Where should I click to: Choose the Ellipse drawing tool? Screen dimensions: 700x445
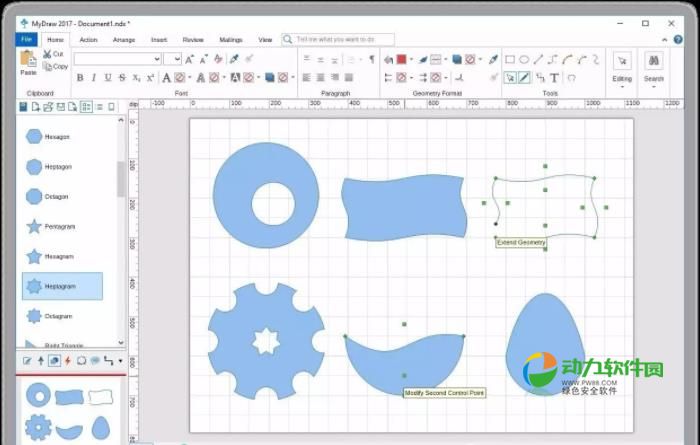[x=523, y=59]
